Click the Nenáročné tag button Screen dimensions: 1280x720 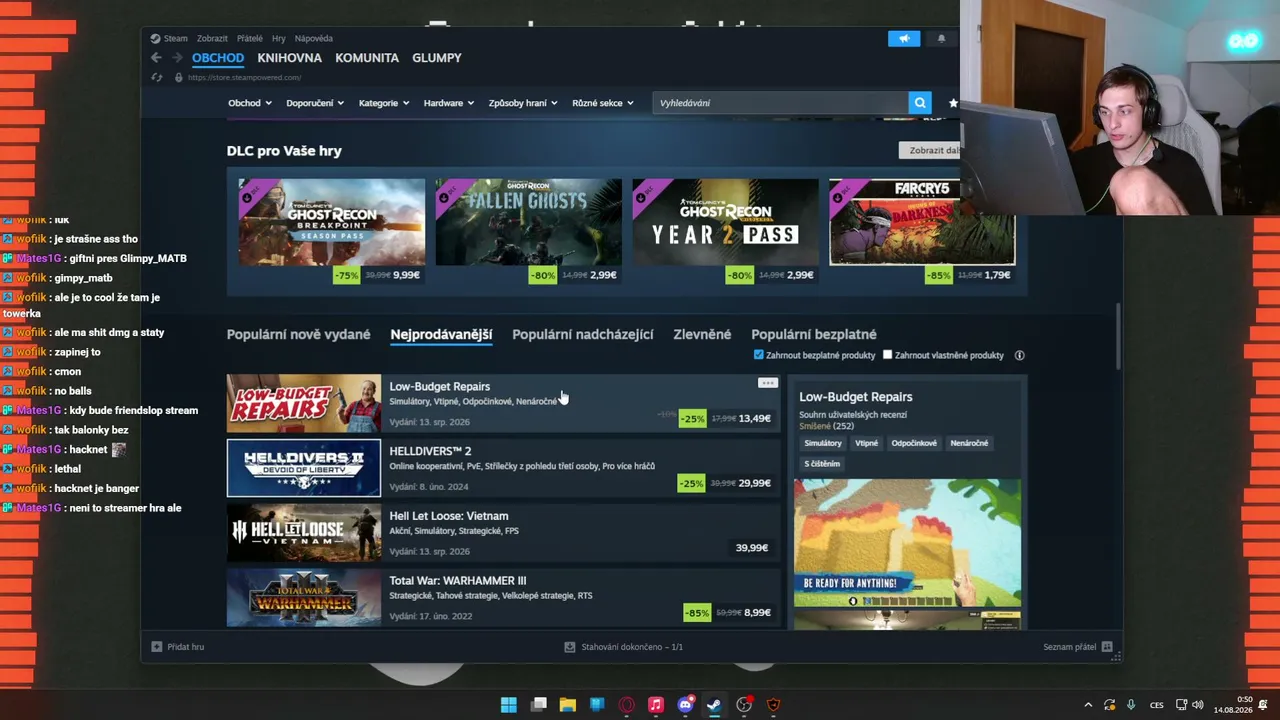(x=970, y=443)
